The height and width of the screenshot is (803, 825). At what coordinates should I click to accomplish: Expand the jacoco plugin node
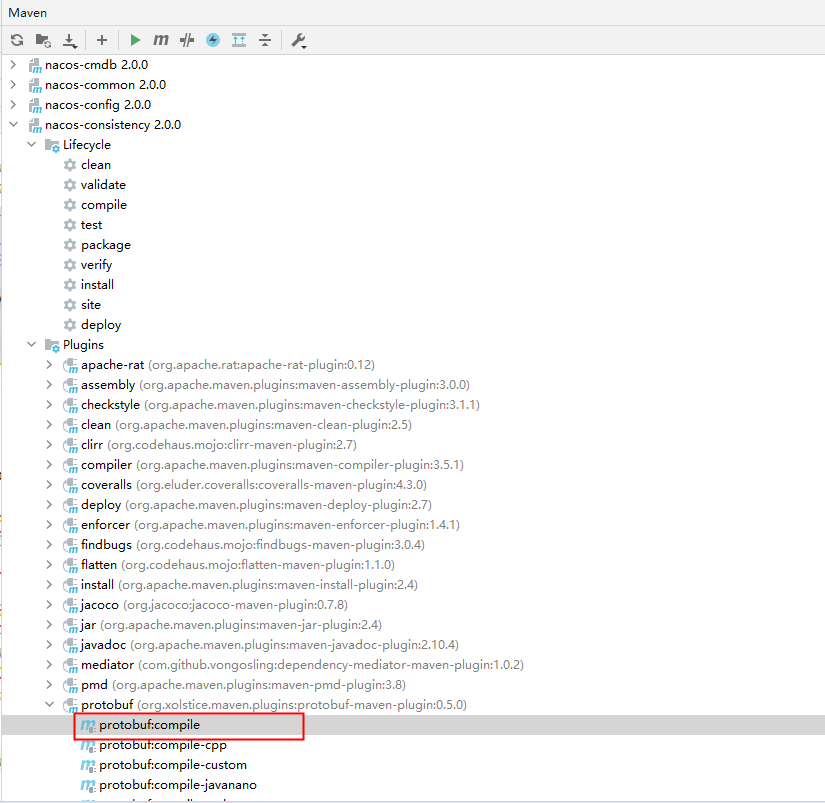point(49,605)
